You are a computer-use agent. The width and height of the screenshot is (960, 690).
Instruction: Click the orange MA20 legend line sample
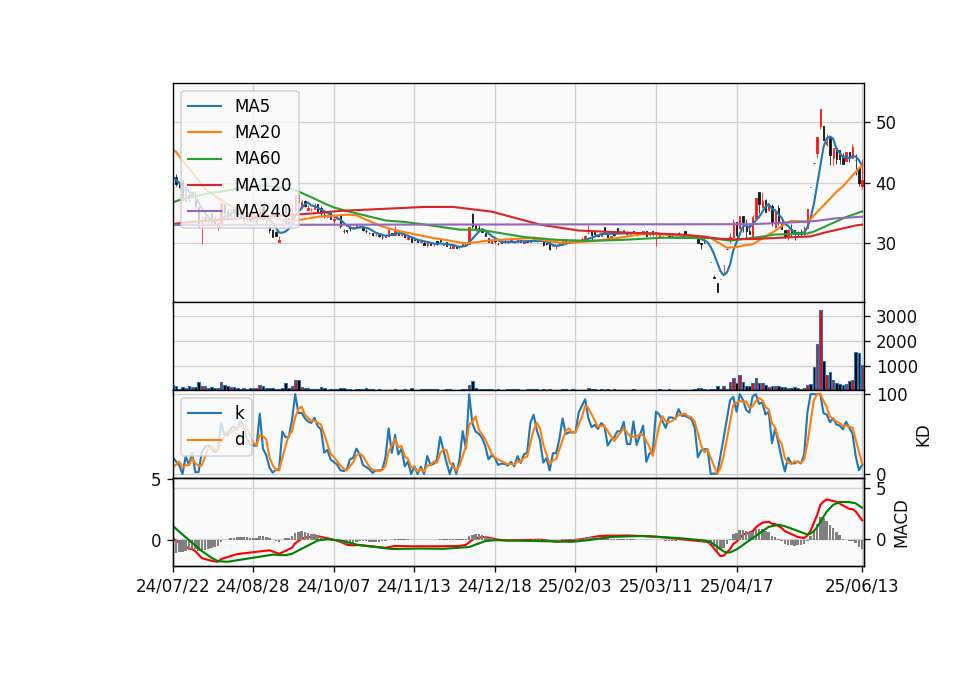[205, 133]
